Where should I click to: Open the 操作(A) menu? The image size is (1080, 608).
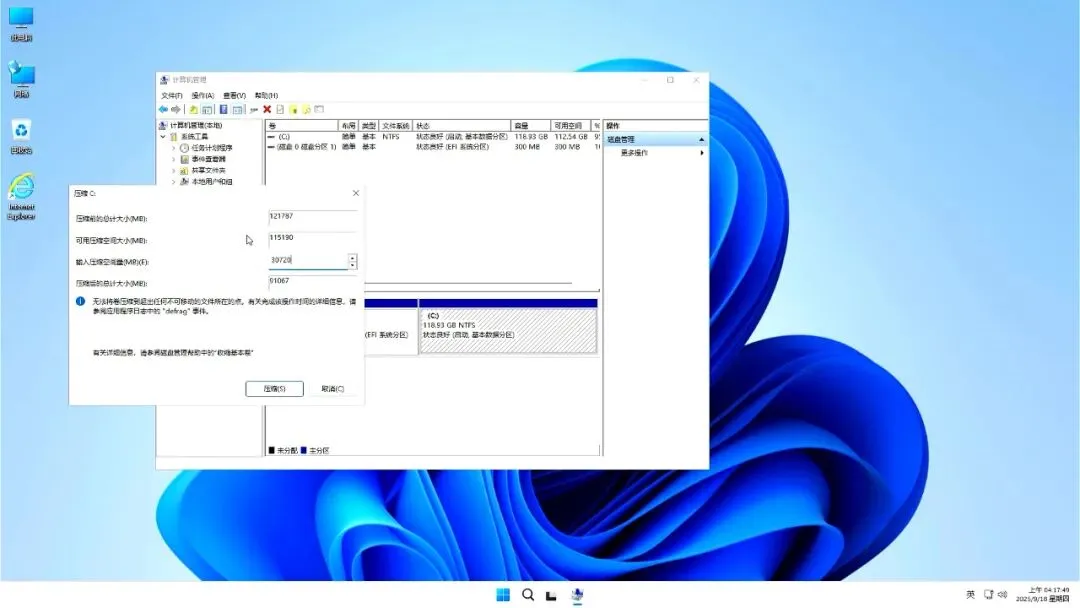(x=202, y=96)
